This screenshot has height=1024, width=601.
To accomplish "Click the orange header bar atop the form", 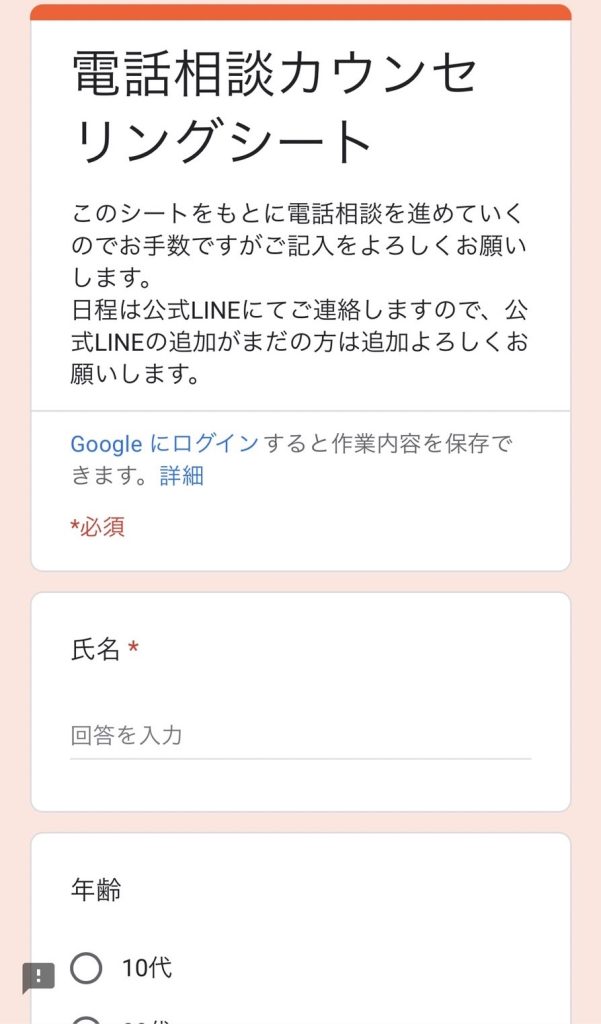I will click(x=300, y=12).
